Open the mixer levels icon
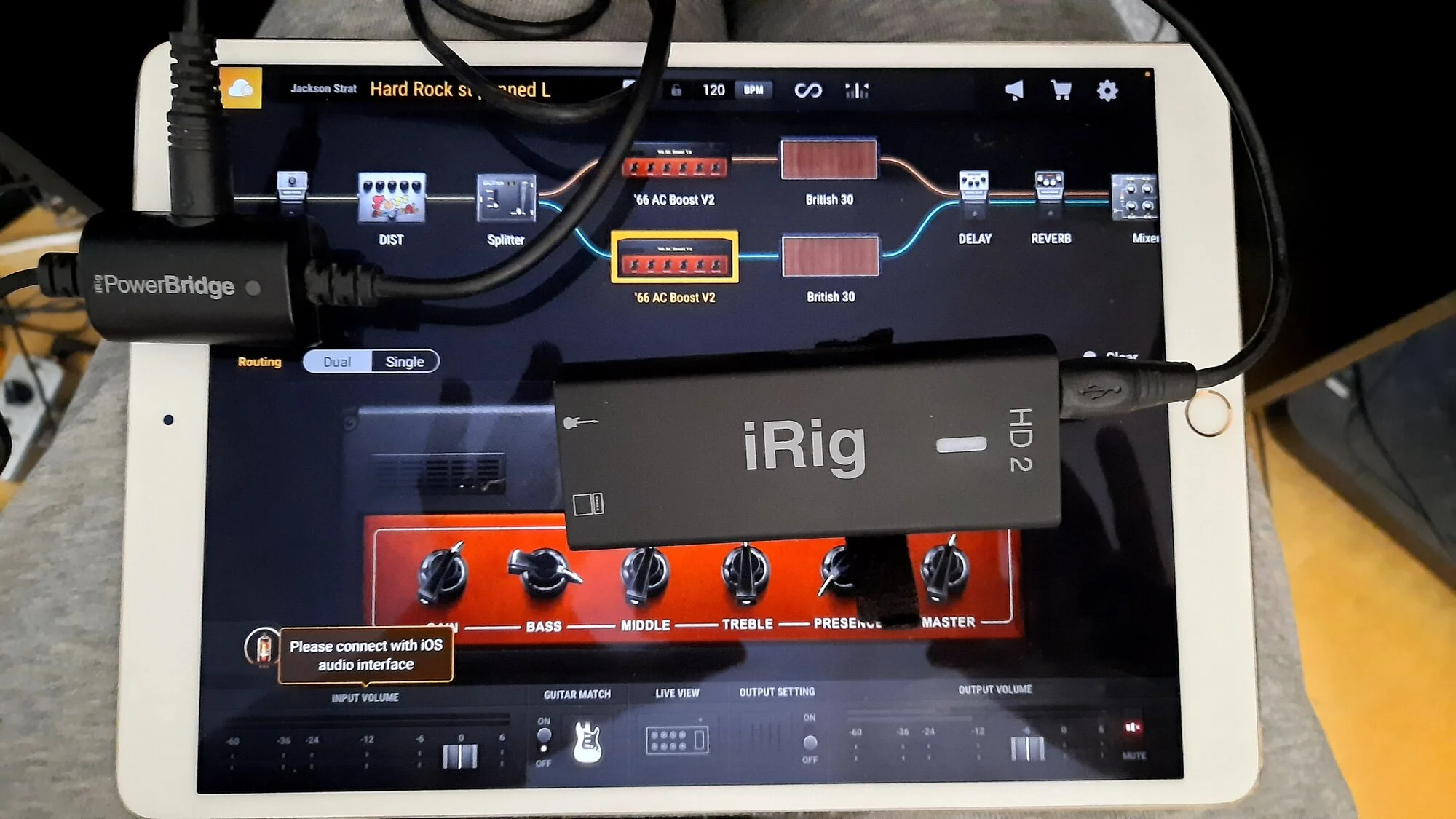 pyautogui.click(x=856, y=90)
